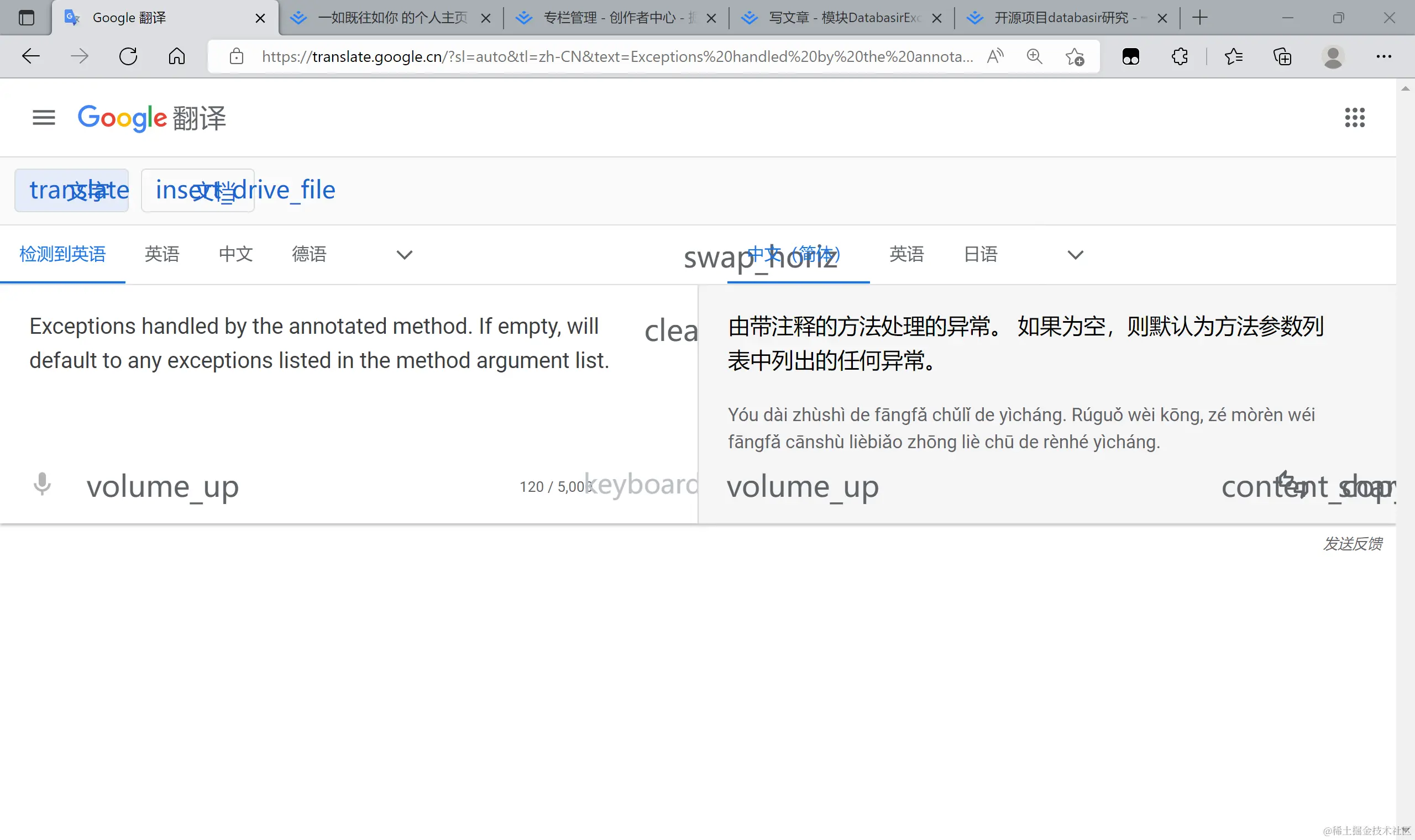The height and width of the screenshot is (840, 1415).
Task: Click browser refresh button
Action: point(128,56)
